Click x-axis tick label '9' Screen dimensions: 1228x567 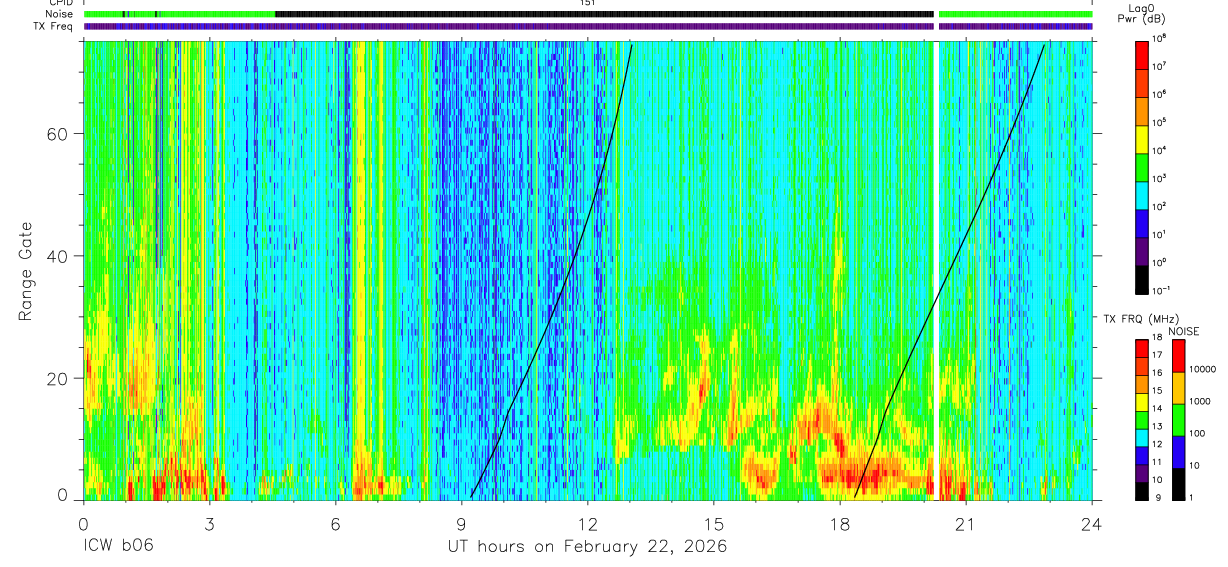tap(461, 523)
